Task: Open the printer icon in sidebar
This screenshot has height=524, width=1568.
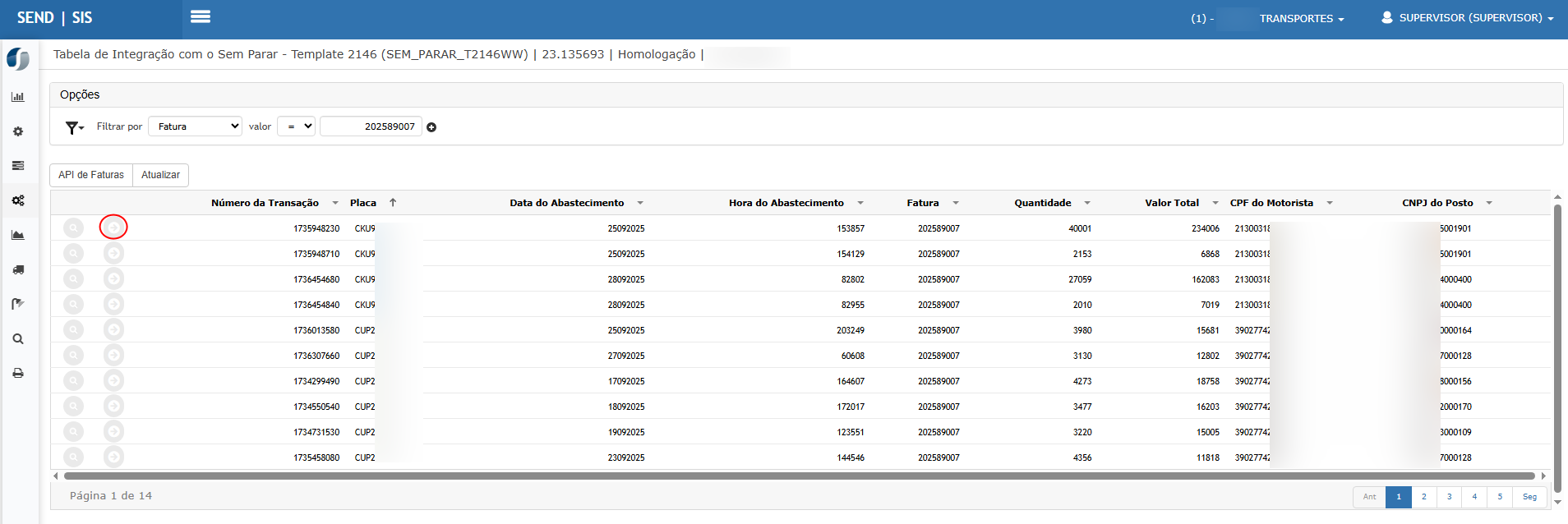Action: [x=18, y=373]
